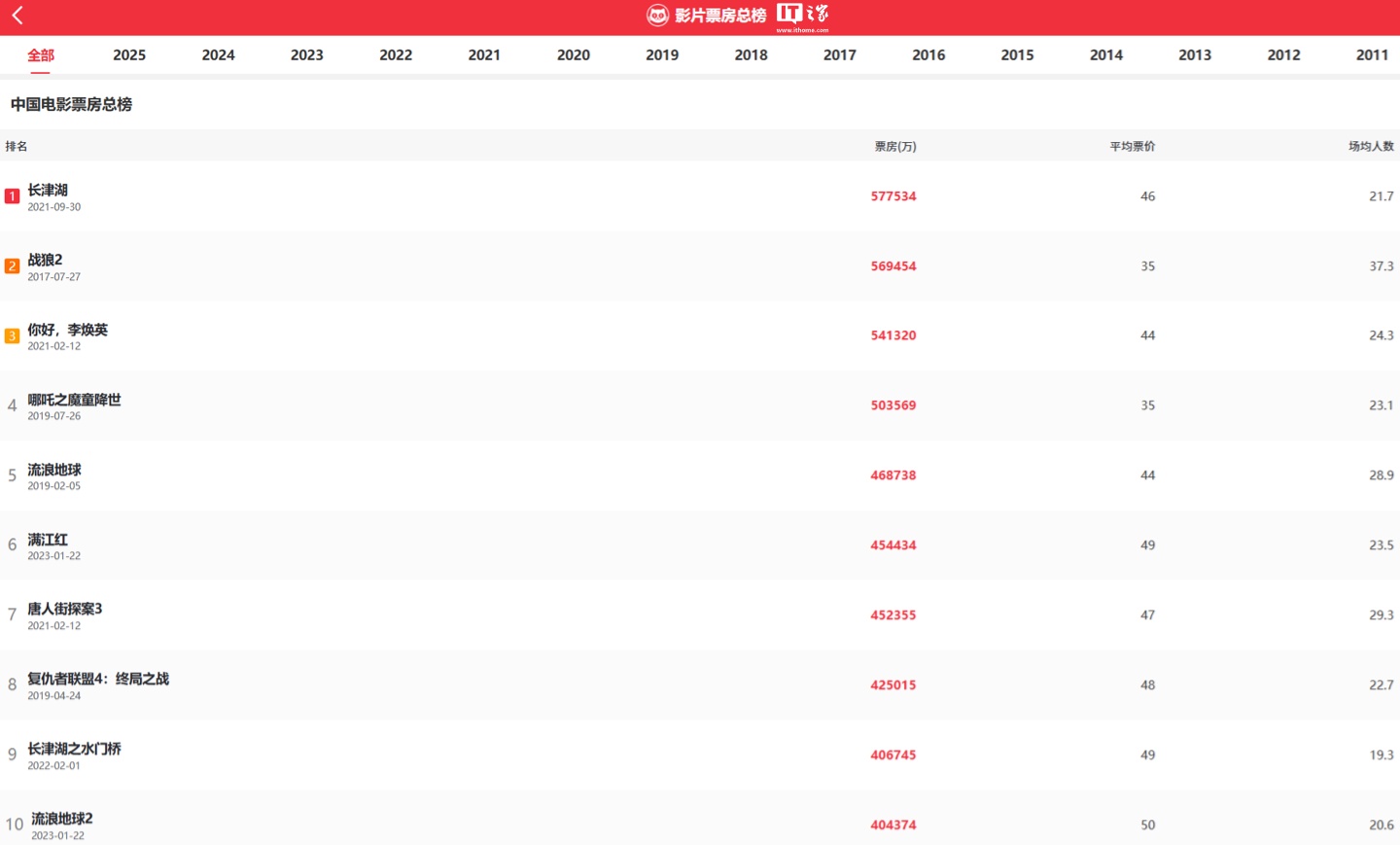Select the 2016 year tab

coord(928,55)
